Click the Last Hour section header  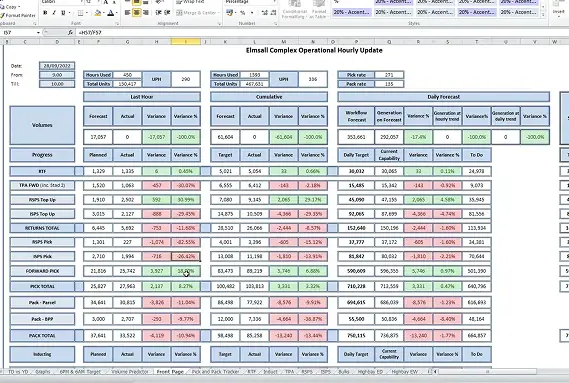point(142,97)
